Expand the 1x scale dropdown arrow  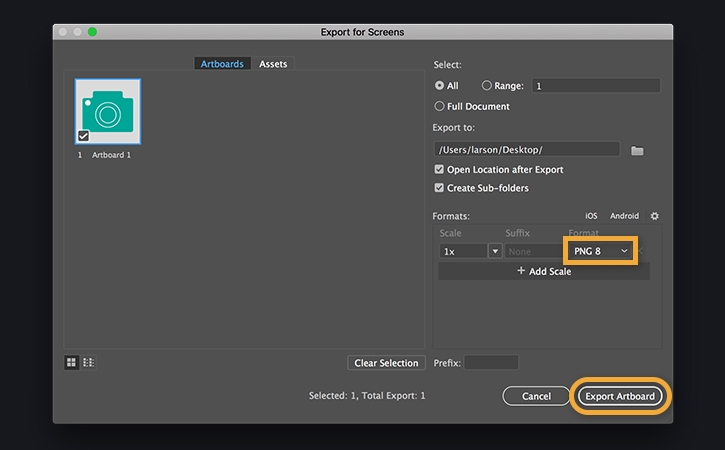tap(494, 251)
